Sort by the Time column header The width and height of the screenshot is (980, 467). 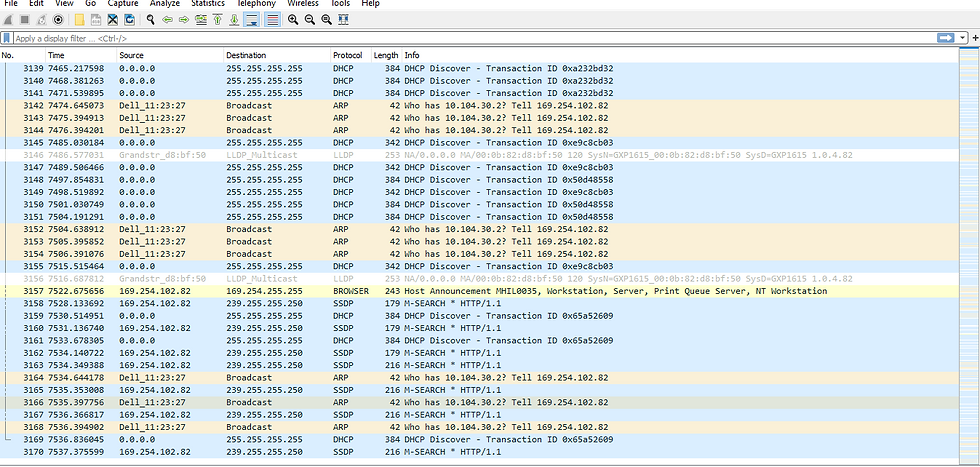82,56
